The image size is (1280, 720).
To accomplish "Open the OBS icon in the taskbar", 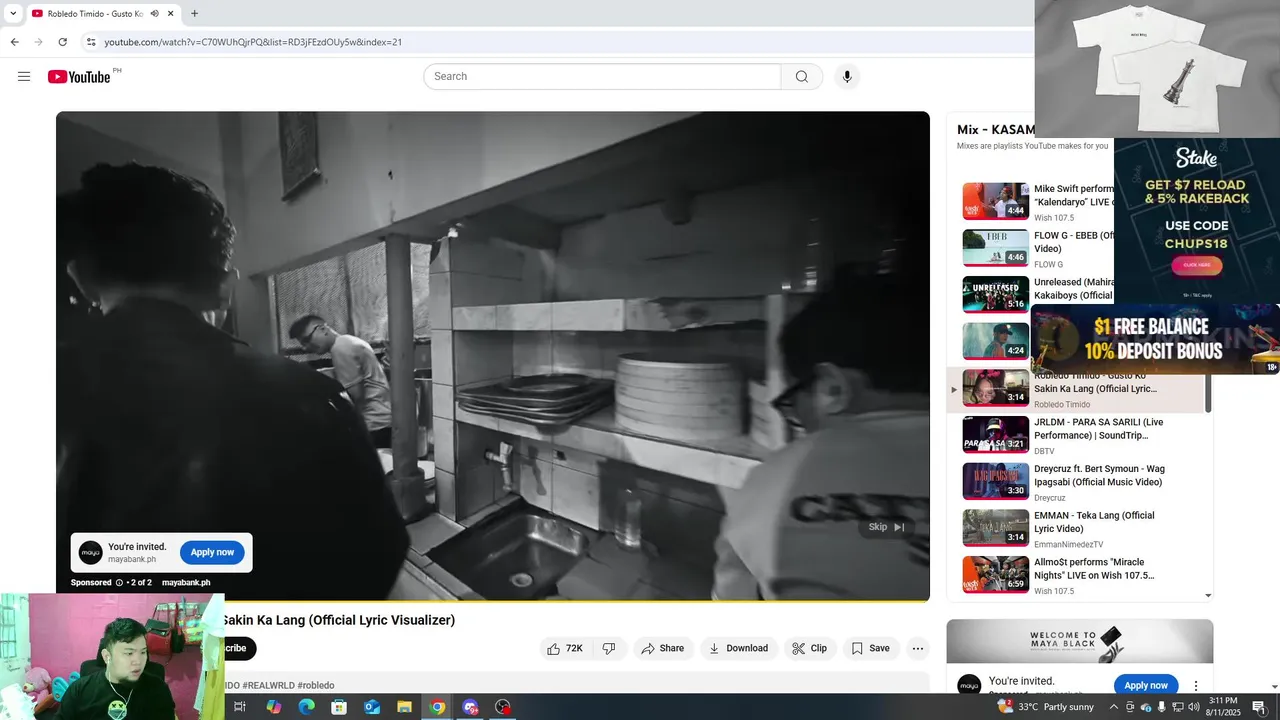I will click(503, 707).
